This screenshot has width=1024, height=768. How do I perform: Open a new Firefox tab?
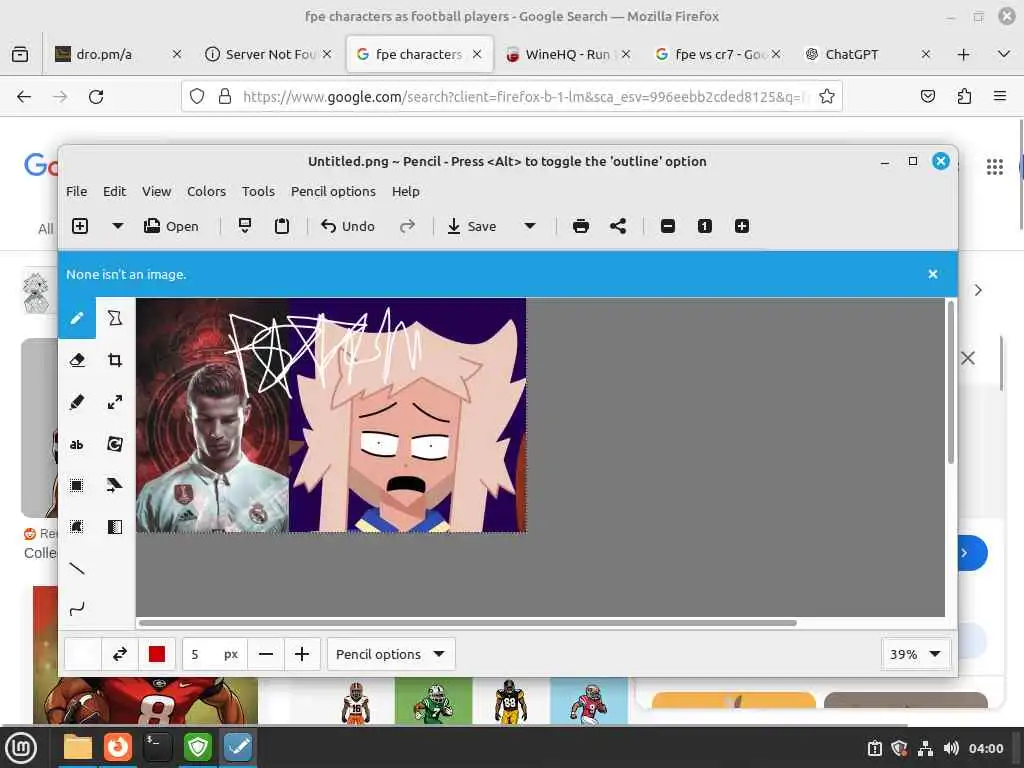pyautogui.click(x=963, y=54)
